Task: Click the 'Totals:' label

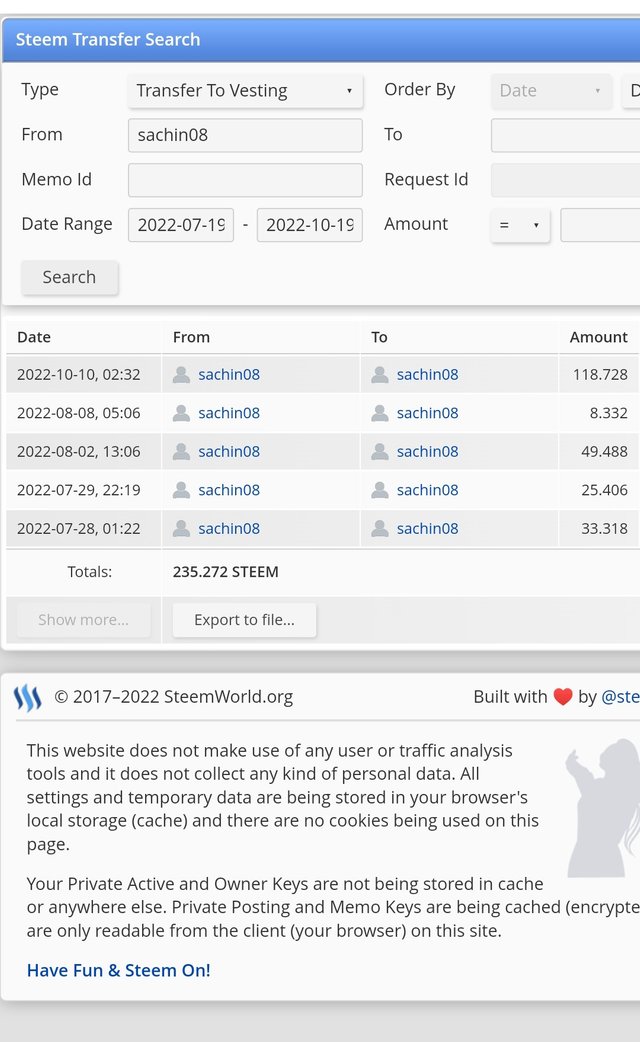Action: point(90,572)
